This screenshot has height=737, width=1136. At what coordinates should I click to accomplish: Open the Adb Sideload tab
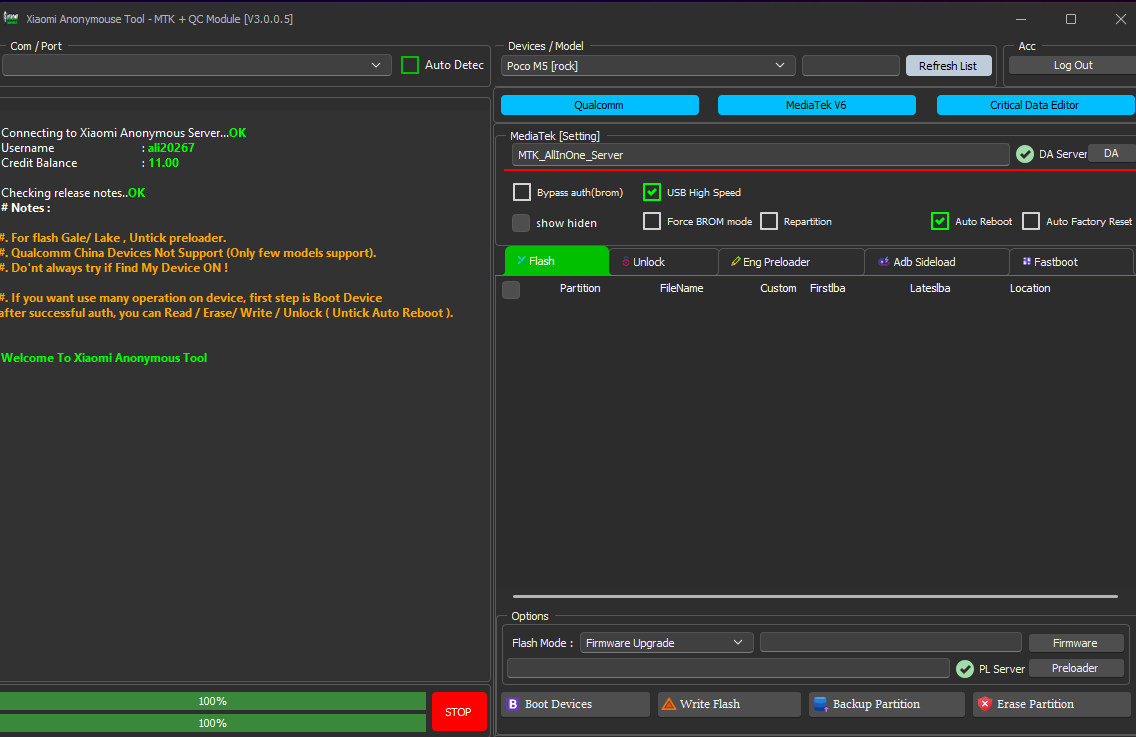937,262
